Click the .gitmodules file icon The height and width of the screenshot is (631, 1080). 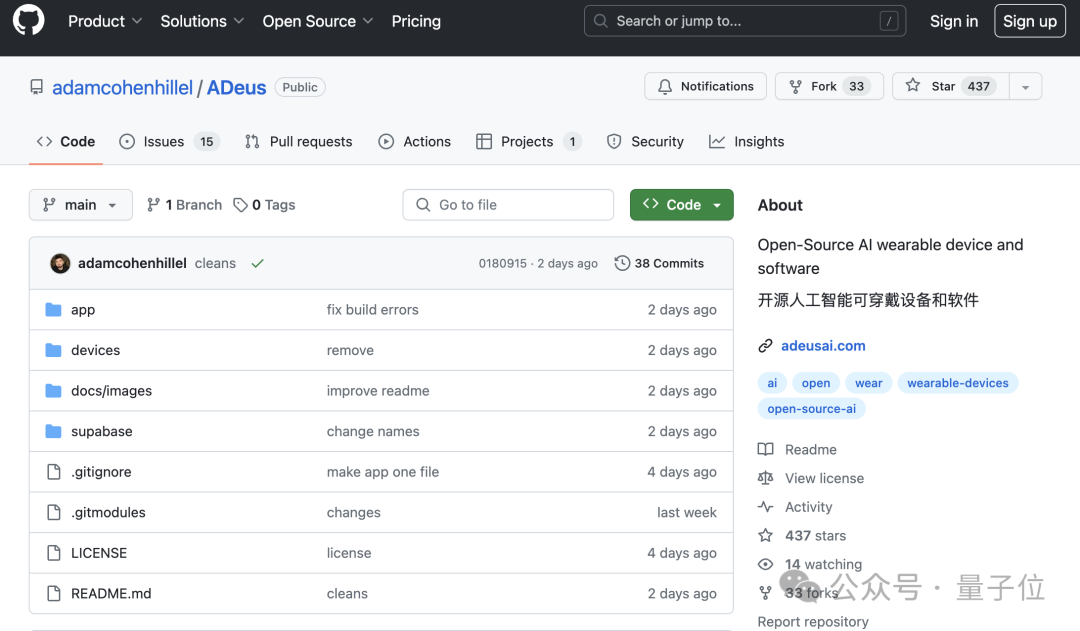pyautogui.click(x=54, y=513)
